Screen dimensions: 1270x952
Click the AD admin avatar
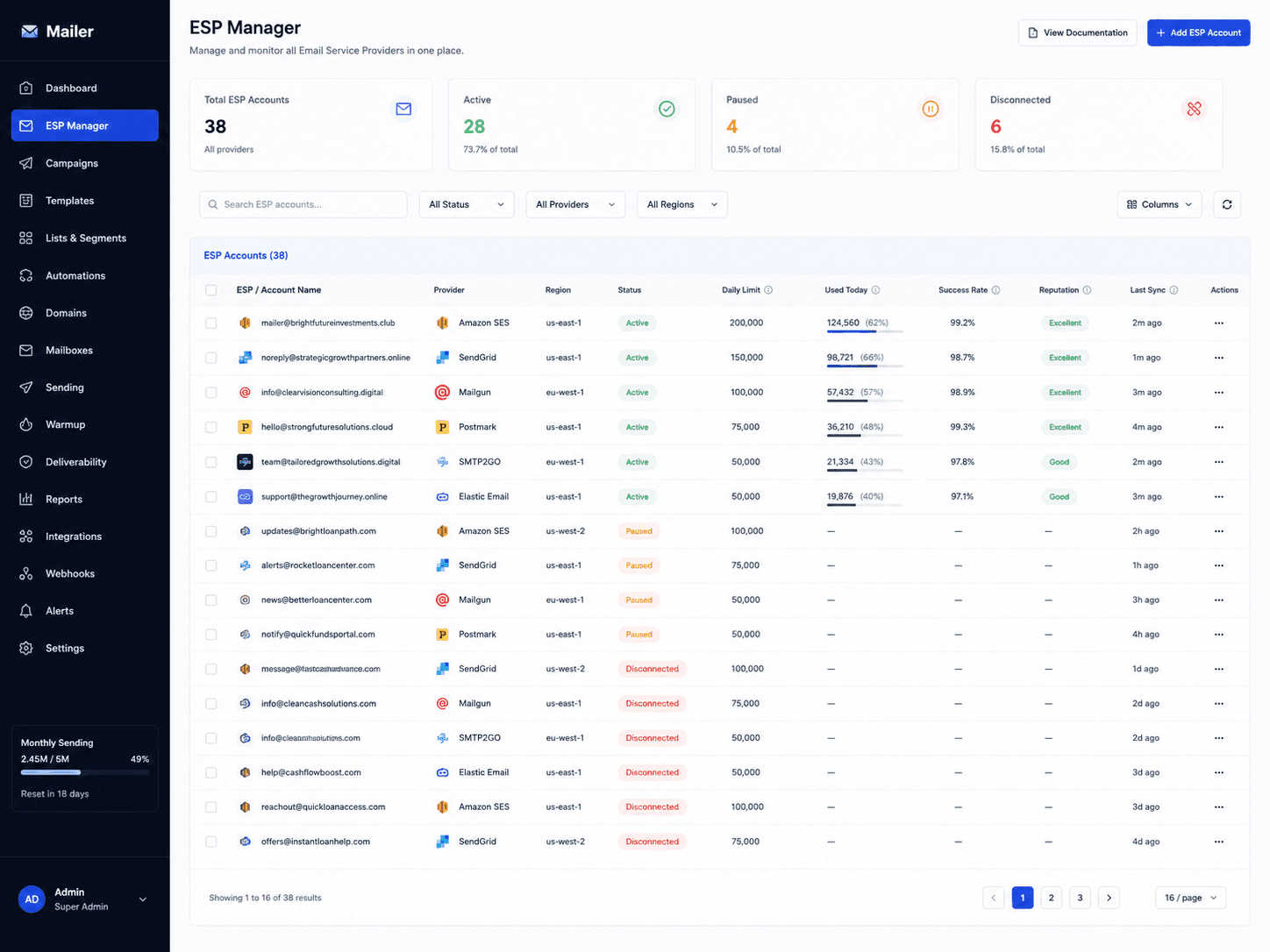point(32,899)
